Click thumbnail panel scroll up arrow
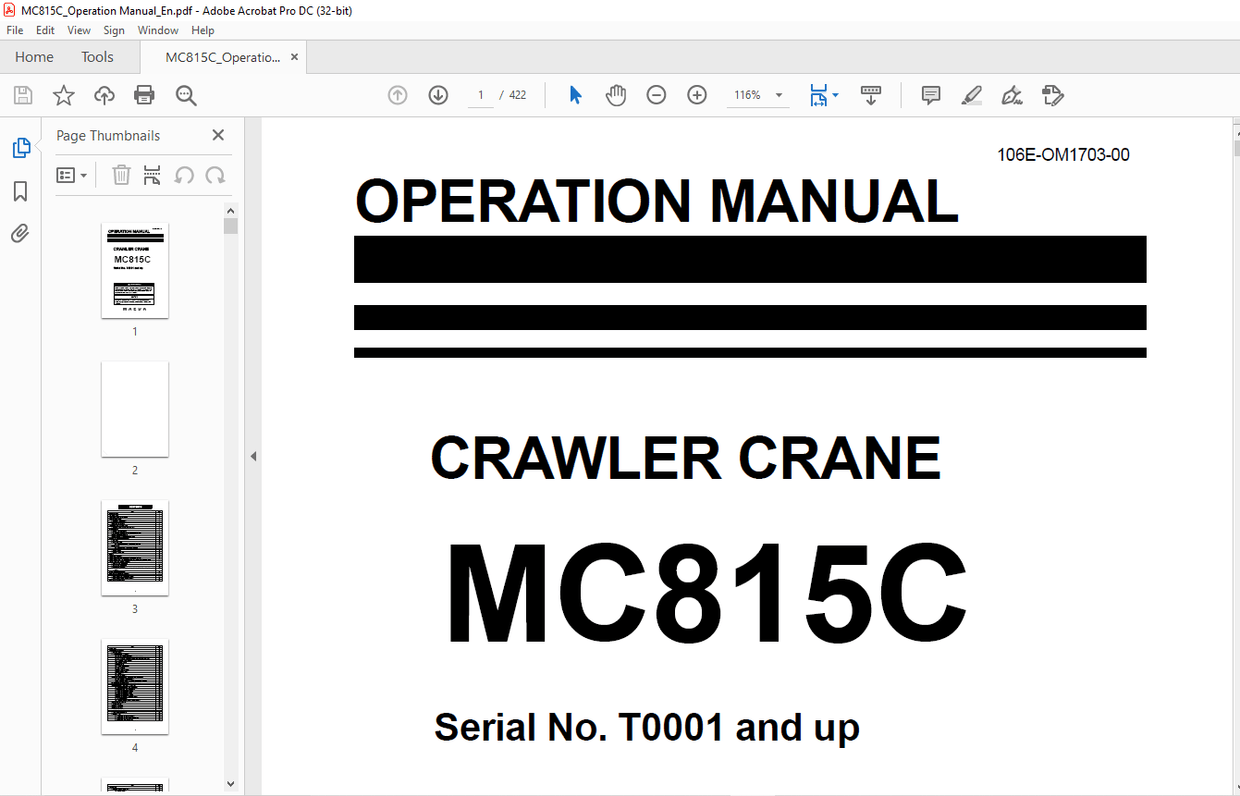This screenshot has height=796, width=1240. [x=231, y=211]
